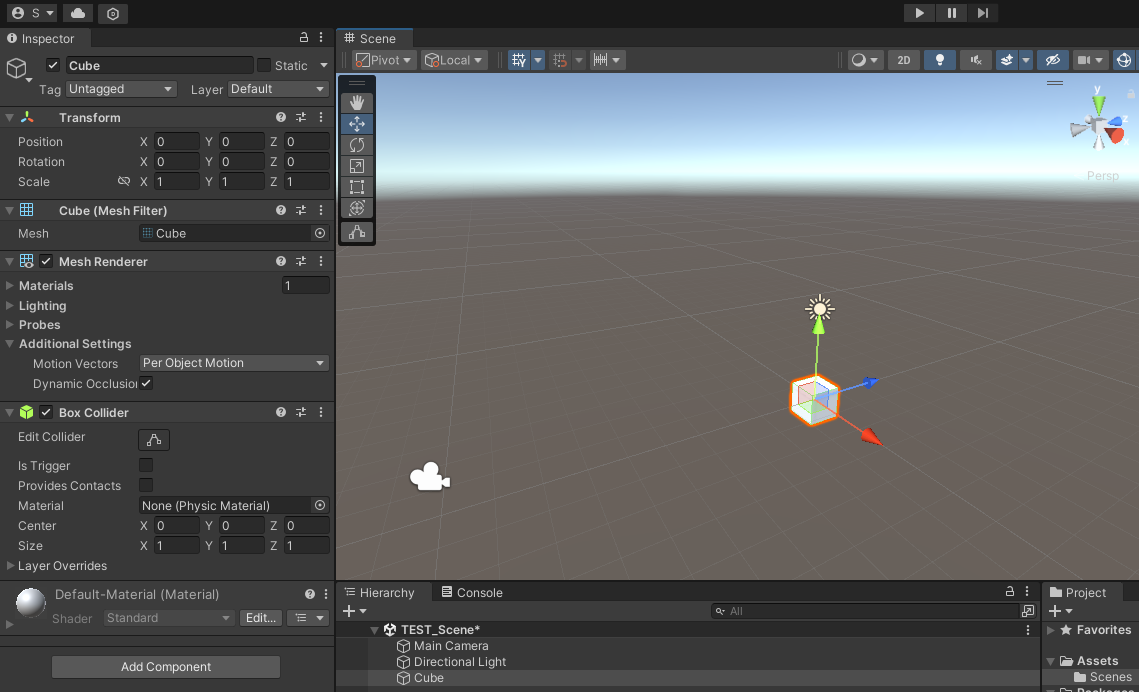Open the Pivot handle position dropdown
The height and width of the screenshot is (692, 1139).
384,60
